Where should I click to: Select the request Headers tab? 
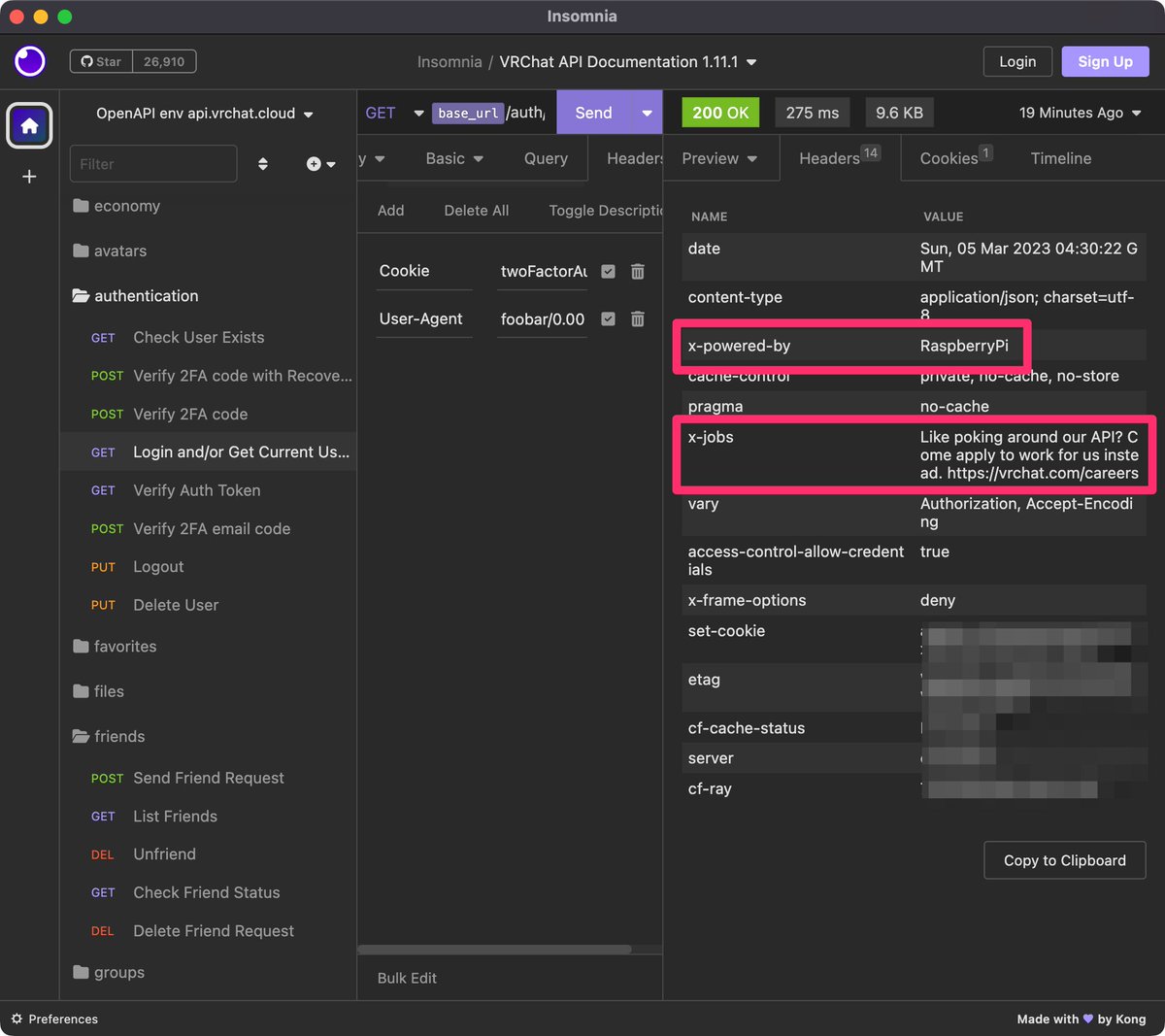634,158
